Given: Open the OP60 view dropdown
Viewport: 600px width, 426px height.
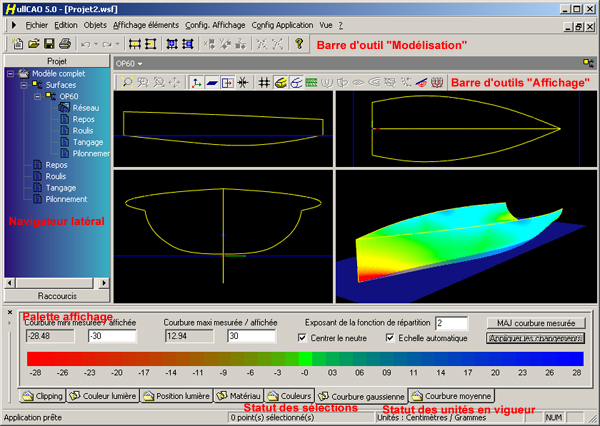Looking at the screenshot, I should (130, 63).
